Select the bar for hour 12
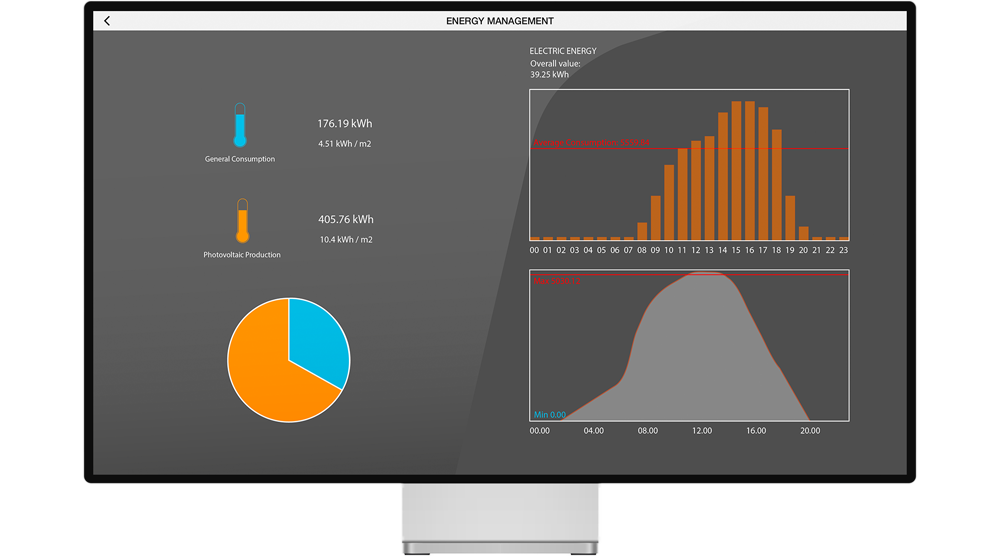The height and width of the screenshot is (556, 1000). coord(696,190)
